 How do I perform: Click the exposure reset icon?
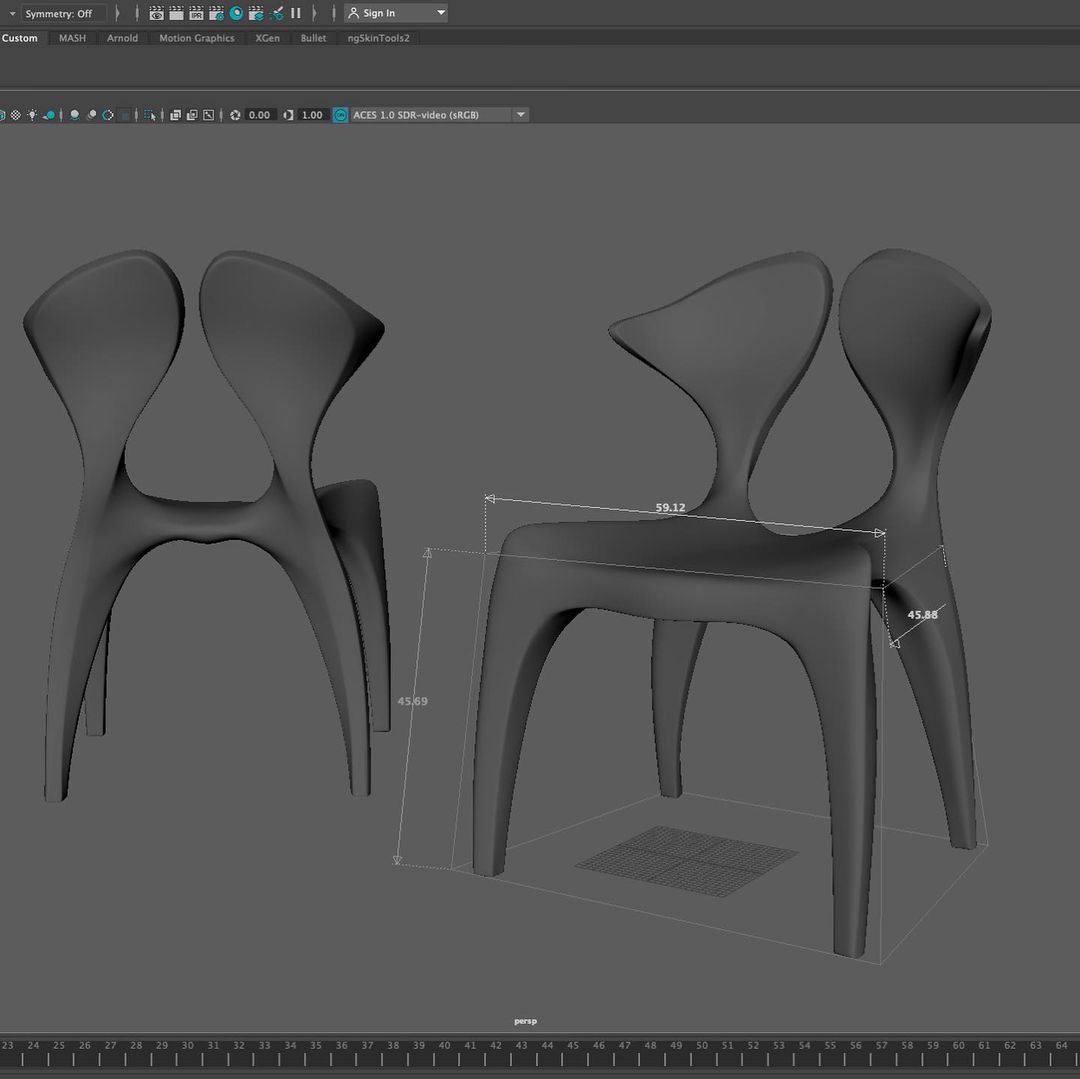click(236, 115)
